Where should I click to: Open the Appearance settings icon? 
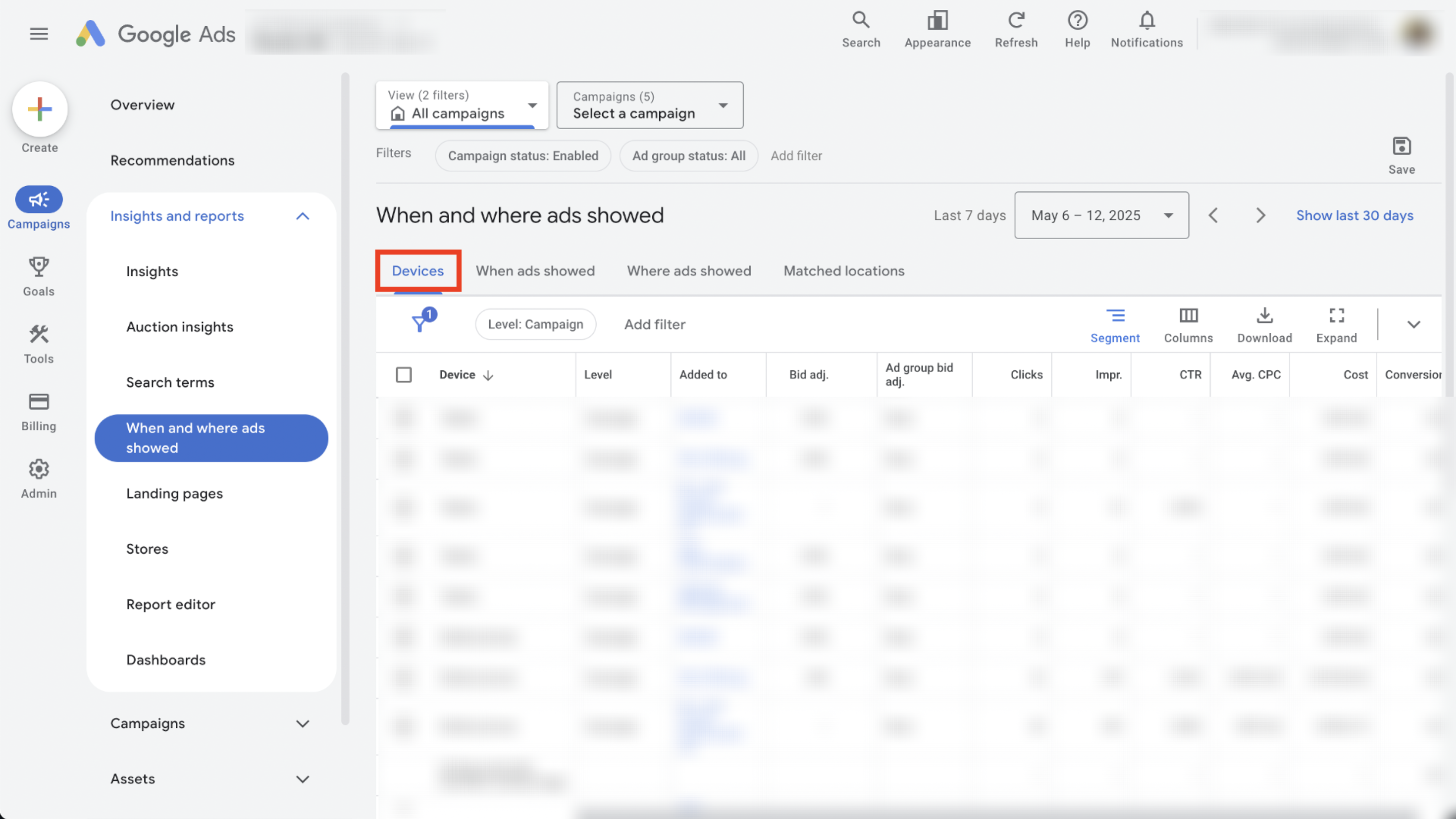tap(937, 29)
